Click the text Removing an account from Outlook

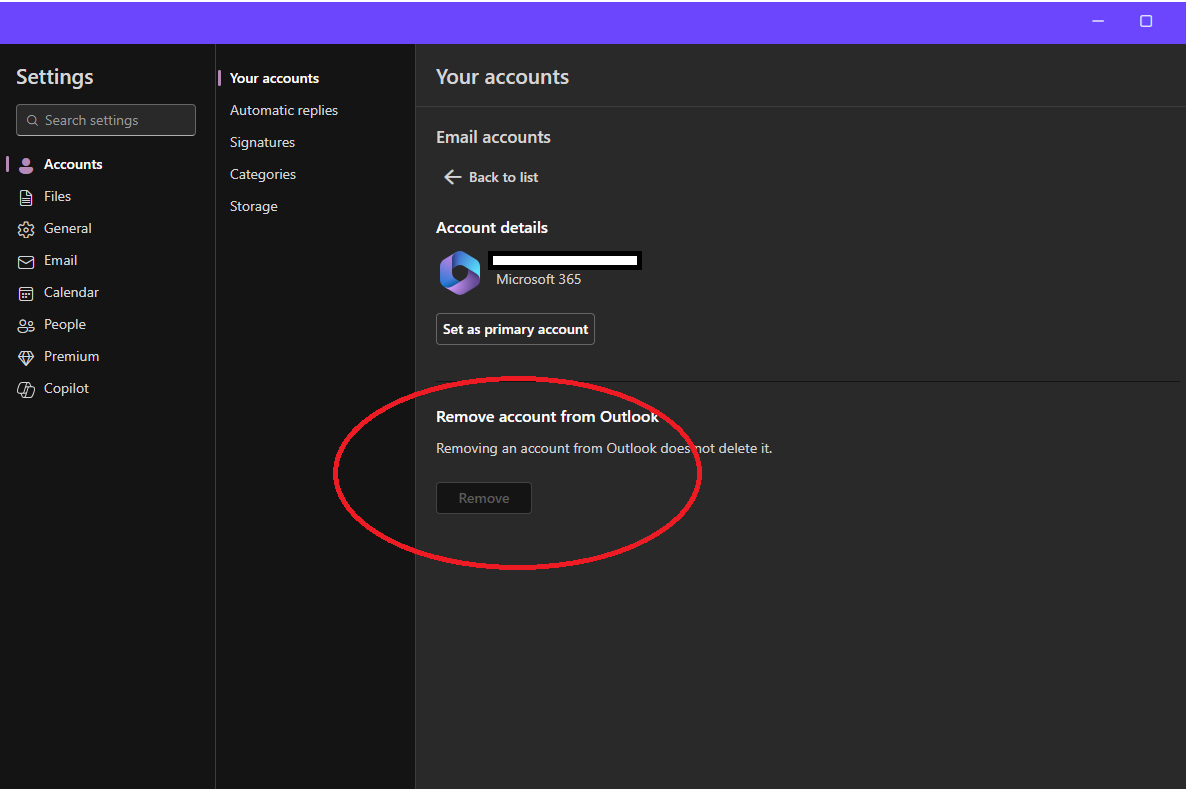pos(548,449)
